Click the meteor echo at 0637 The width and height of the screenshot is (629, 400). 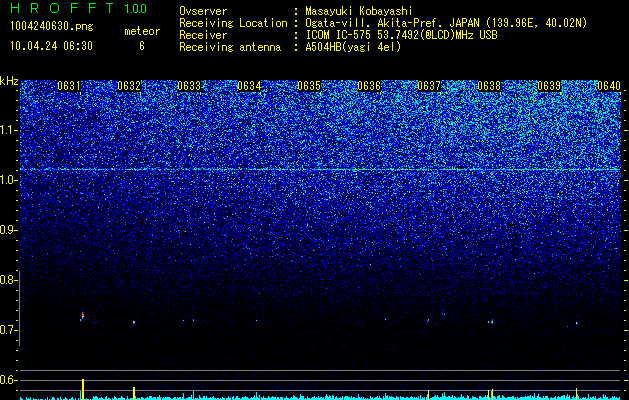coord(428,321)
